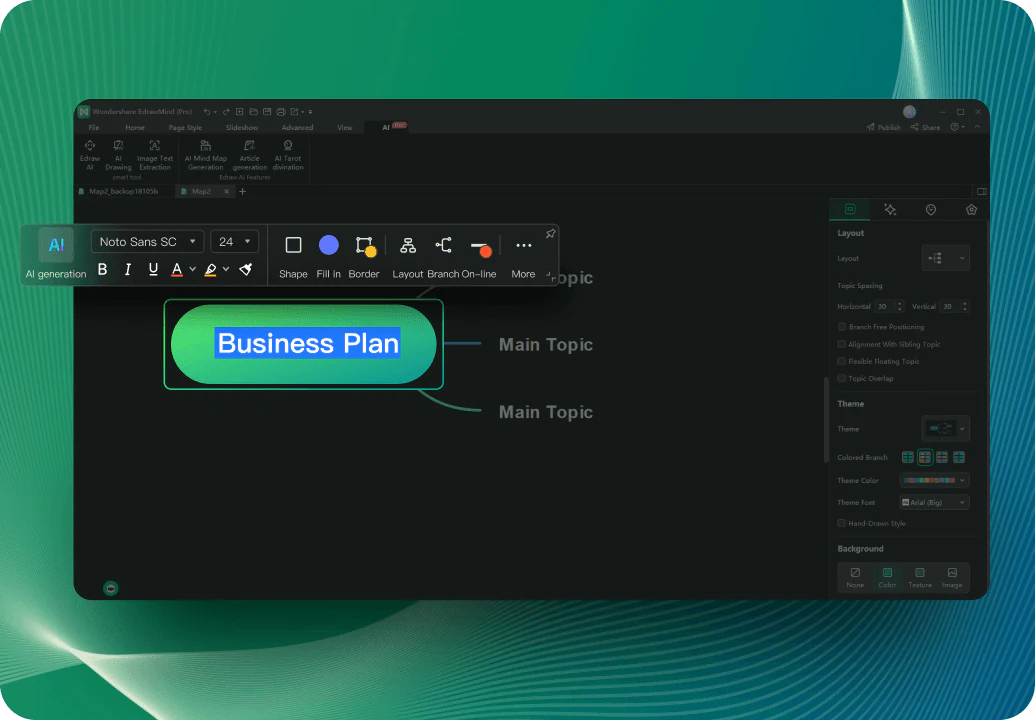Image resolution: width=1035 pixels, height=720 pixels.
Task: Click the Redo arrow in title bar
Action: pos(226,112)
